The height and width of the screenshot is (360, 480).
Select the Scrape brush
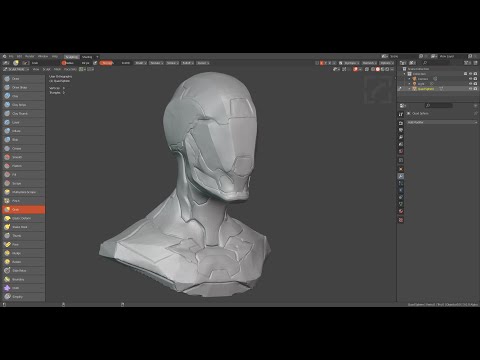pyautogui.click(x=23, y=183)
